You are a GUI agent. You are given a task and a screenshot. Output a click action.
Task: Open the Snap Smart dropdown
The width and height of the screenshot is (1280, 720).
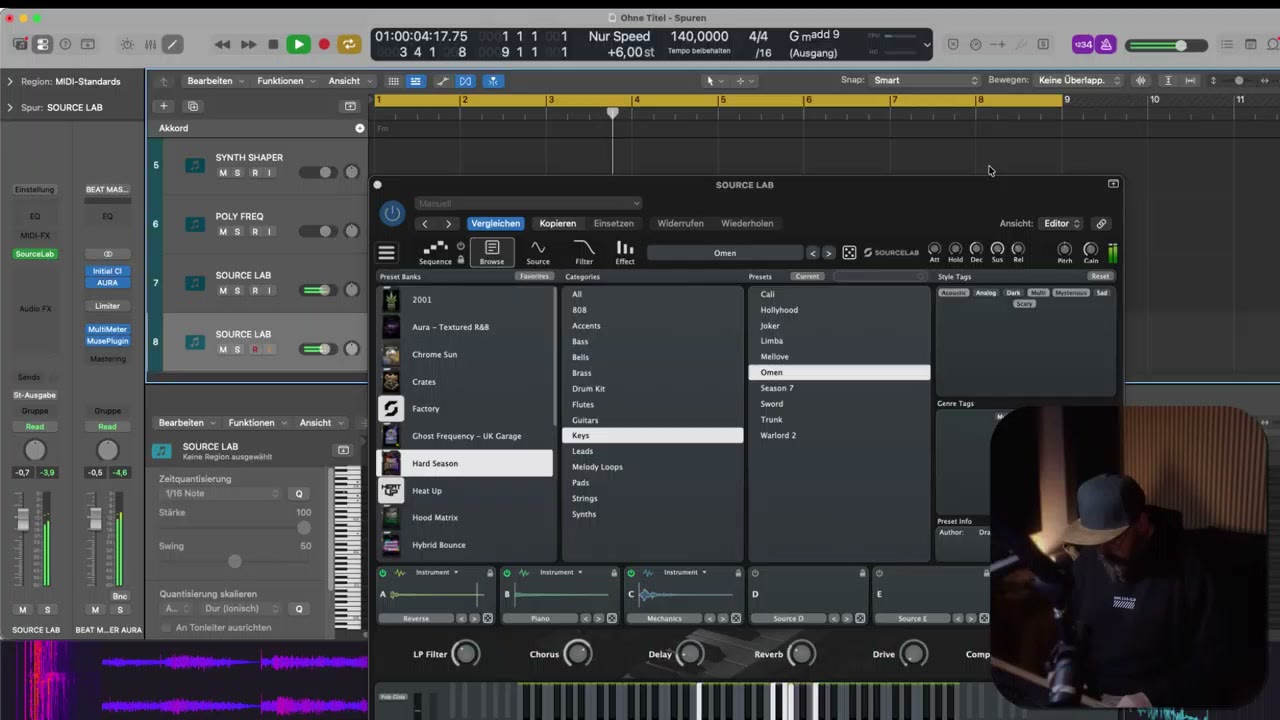926,80
